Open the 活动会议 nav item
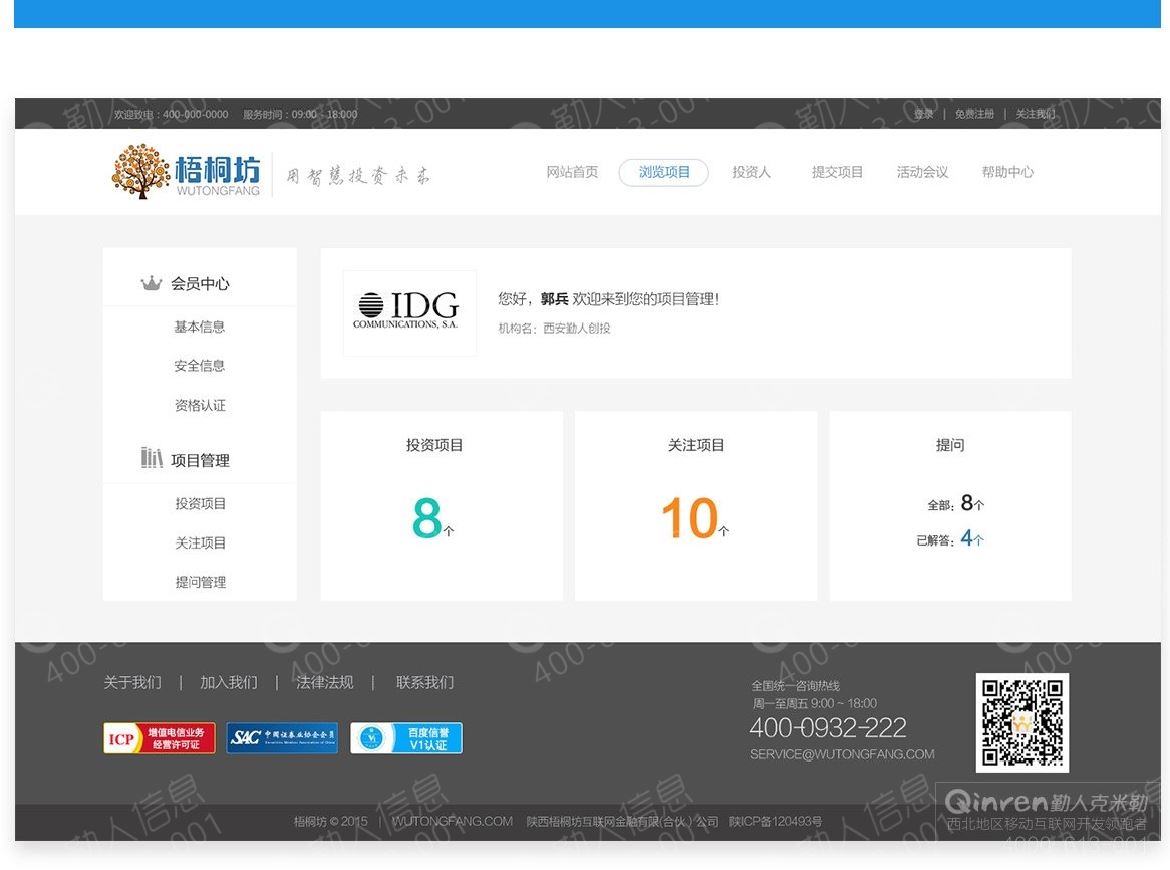The height and width of the screenshot is (870, 1170). tap(922, 172)
